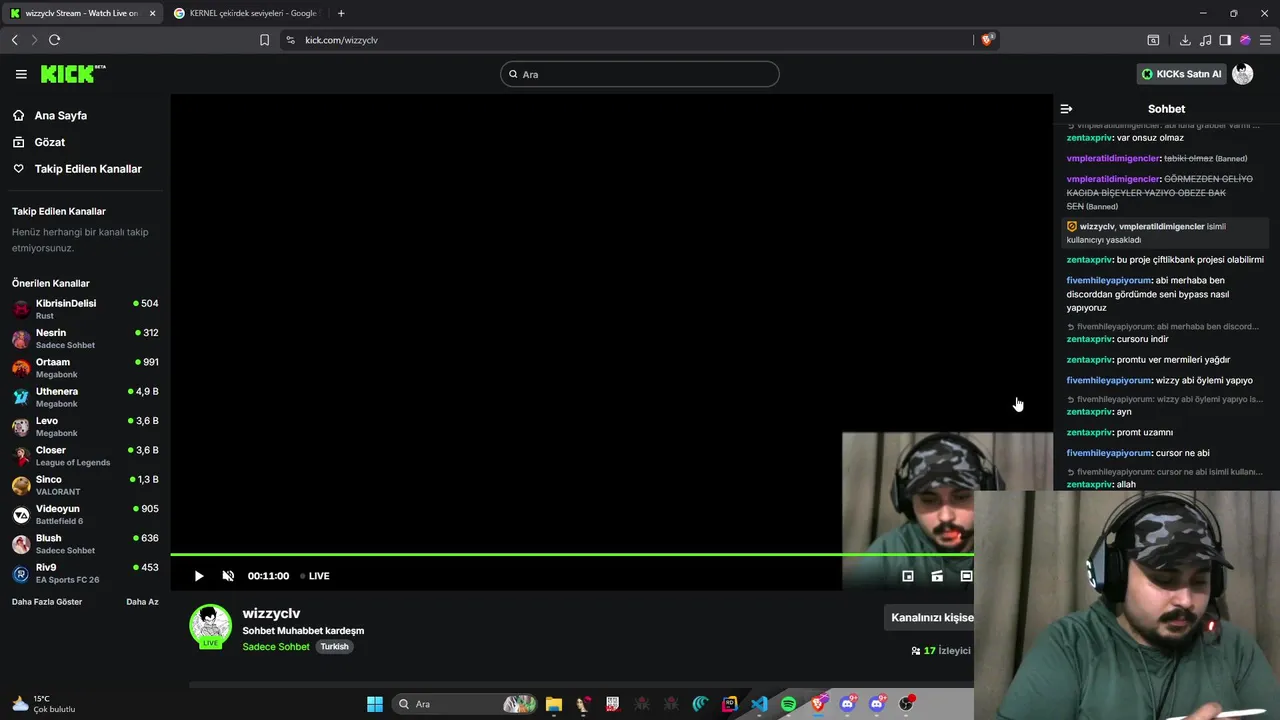The image size is (1280, 720).
Task: Play the stream video
Action: coord(198,576)
